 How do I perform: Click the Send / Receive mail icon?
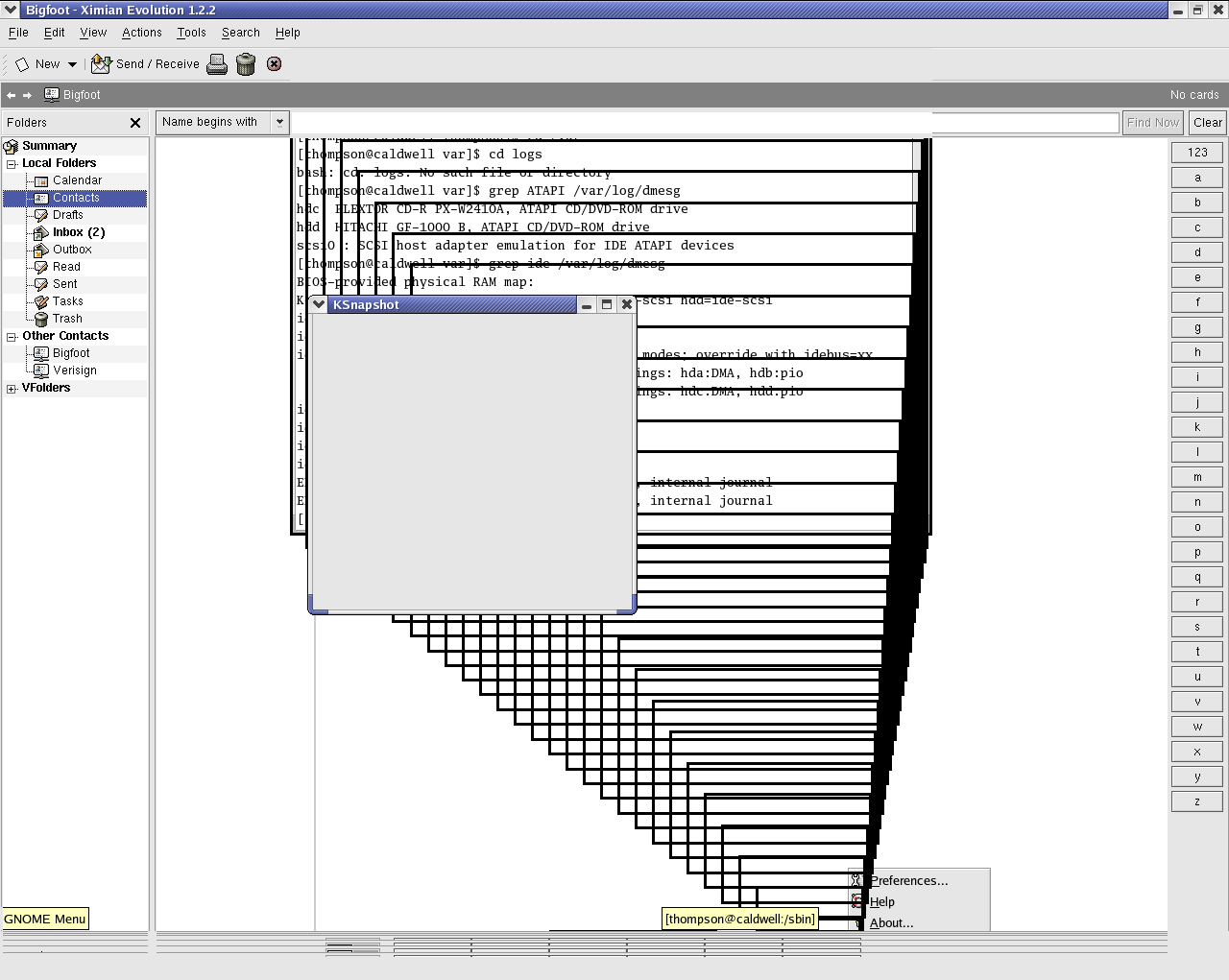click(x=101, y=64)
